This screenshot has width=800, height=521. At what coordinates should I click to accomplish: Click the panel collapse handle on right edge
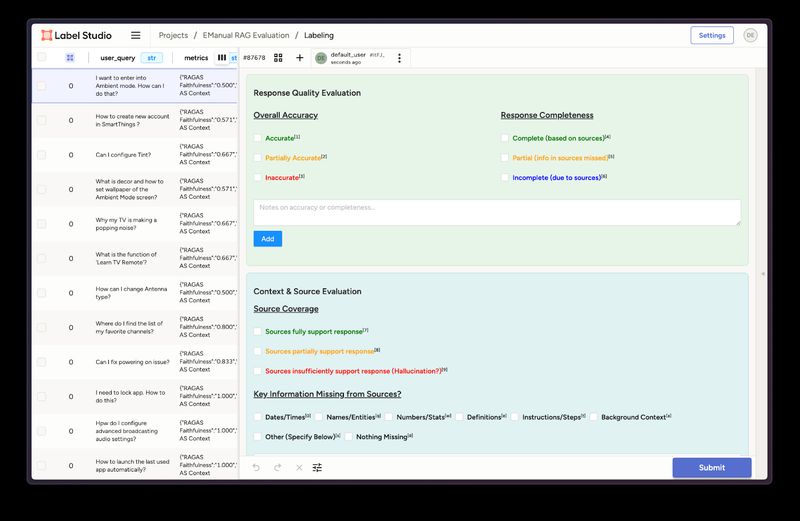pos(763,274)
